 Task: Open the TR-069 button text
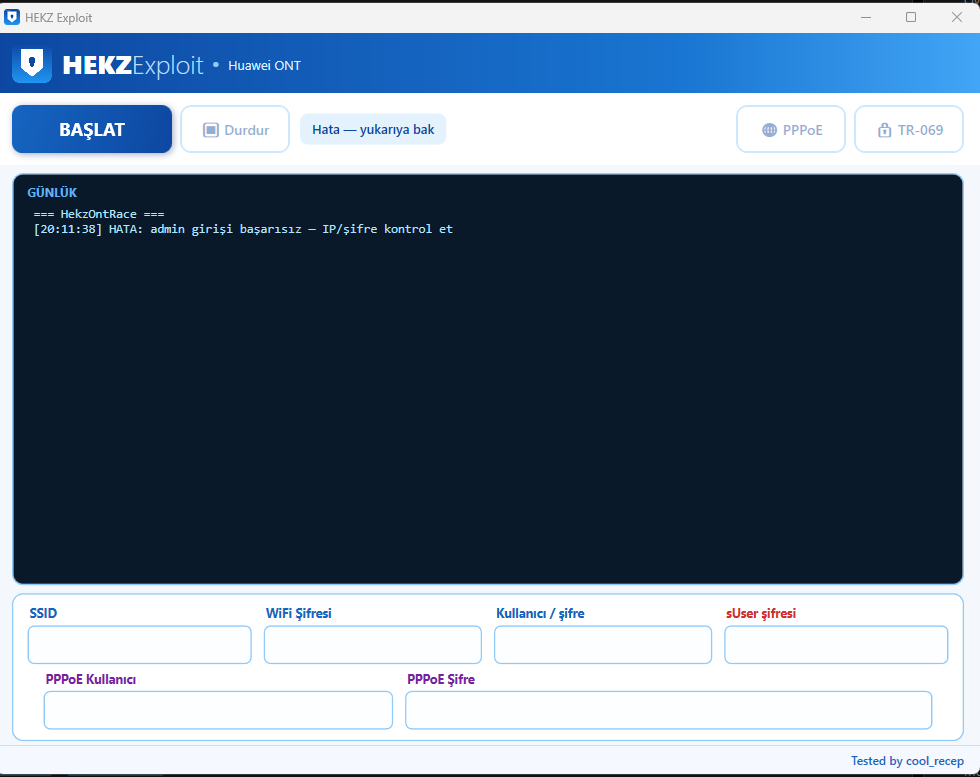pos(921,130)
